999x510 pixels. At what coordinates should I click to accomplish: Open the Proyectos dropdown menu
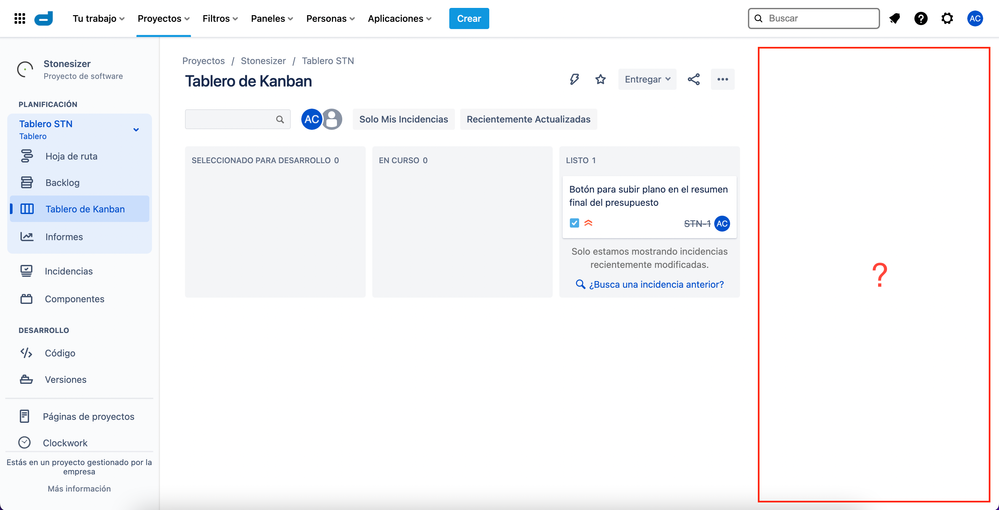(x=164, y=18)
